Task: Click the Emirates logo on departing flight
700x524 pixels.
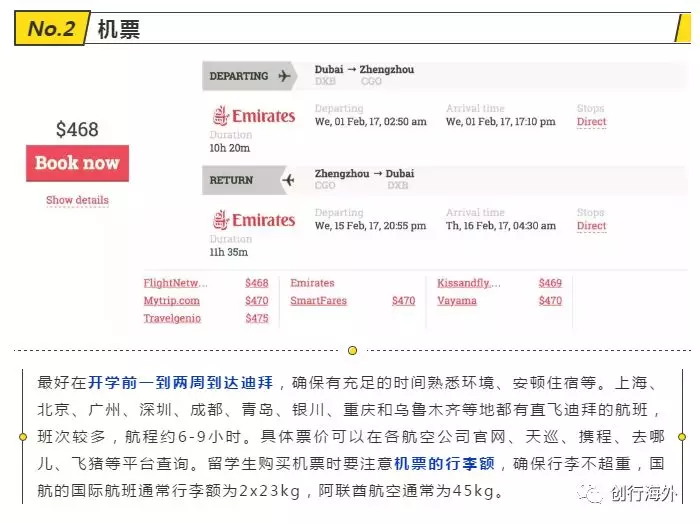Action: point(253,116)
